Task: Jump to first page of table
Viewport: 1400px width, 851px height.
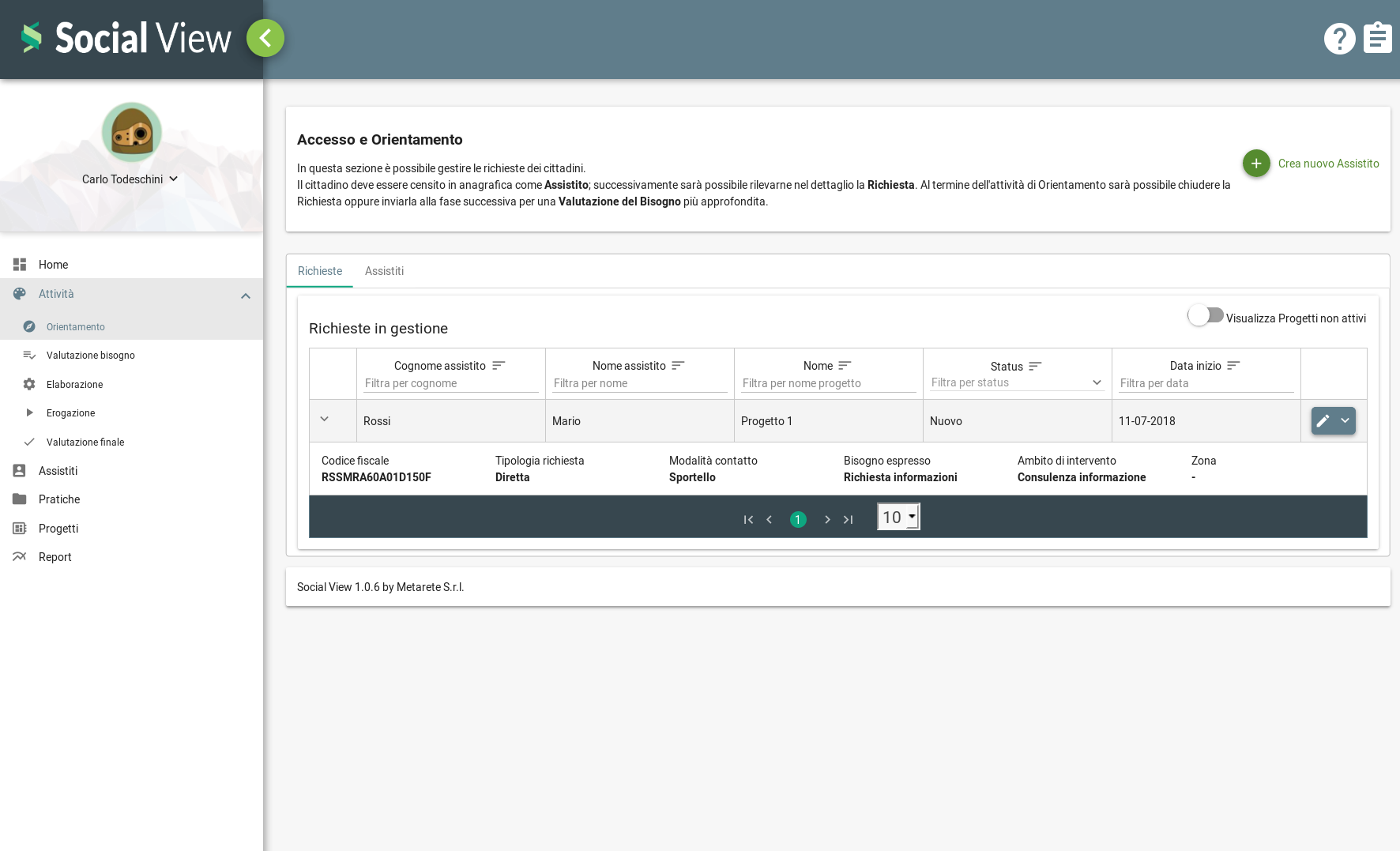Action: point(748,520)
